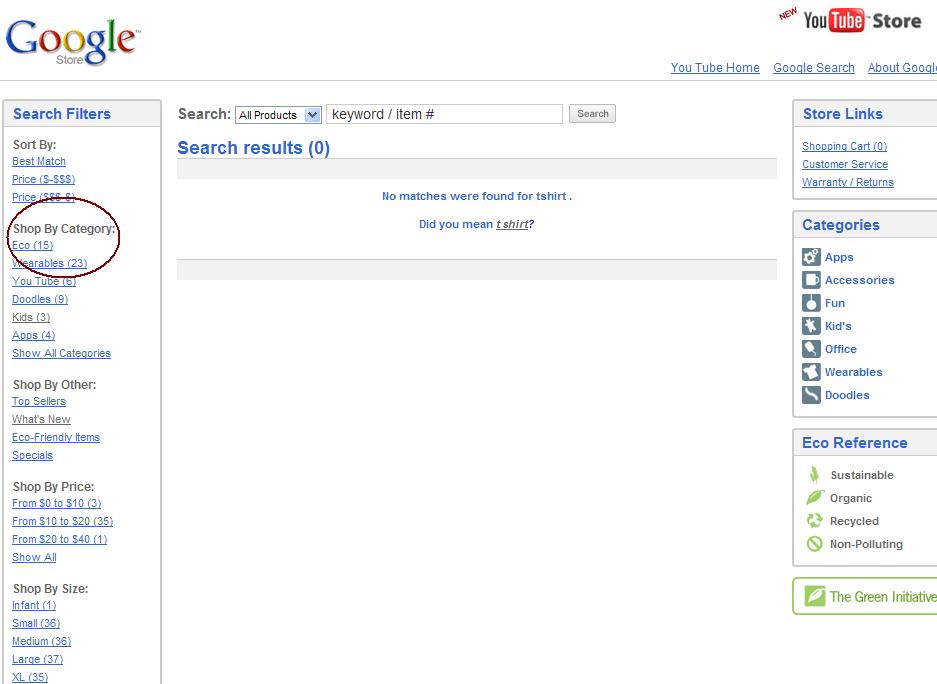The width and height of the screenshot is (937, 684).
Task: Open the Accessories category text link
Action: point(859,280)
